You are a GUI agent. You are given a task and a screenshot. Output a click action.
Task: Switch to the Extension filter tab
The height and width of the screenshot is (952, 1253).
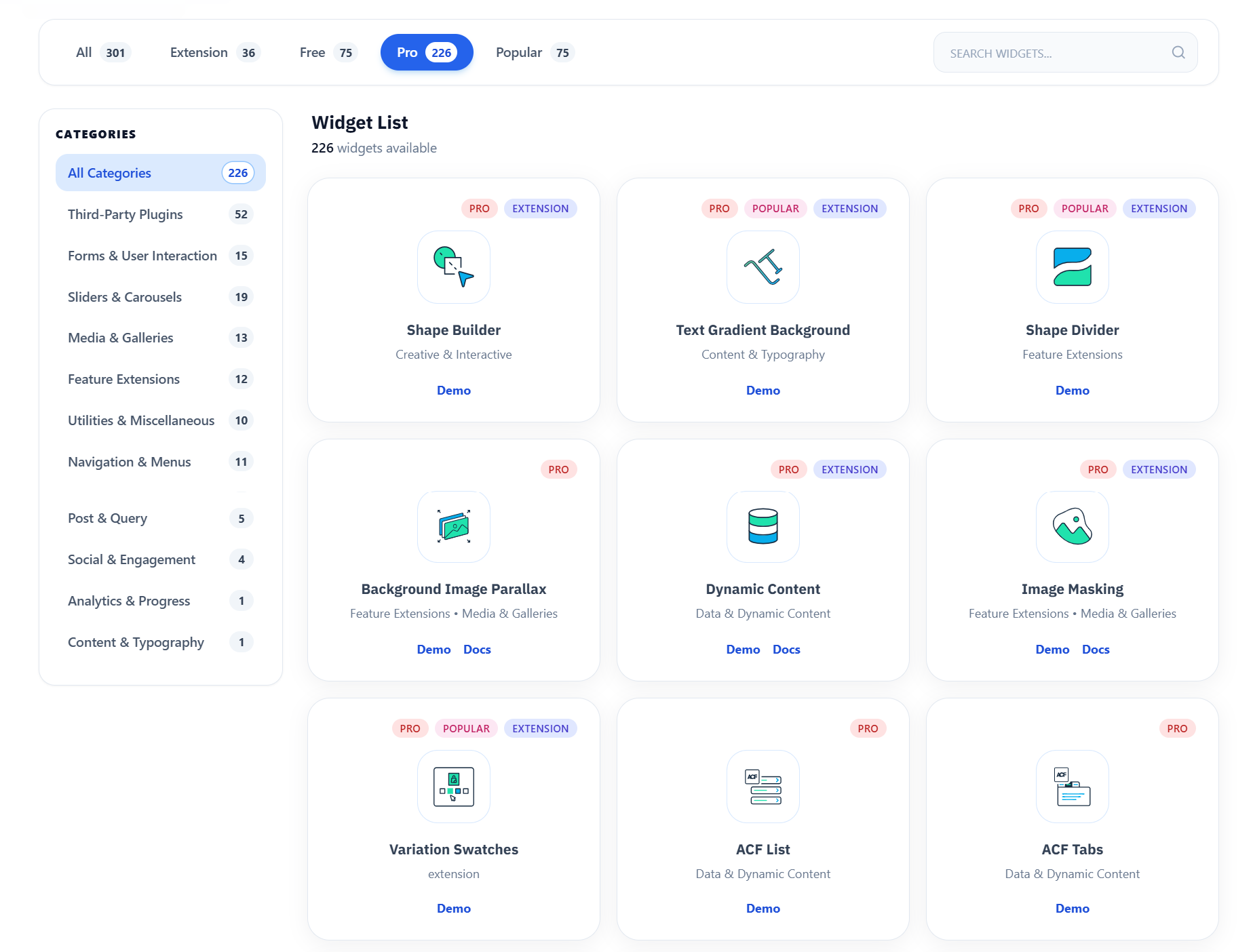point(214,52)
